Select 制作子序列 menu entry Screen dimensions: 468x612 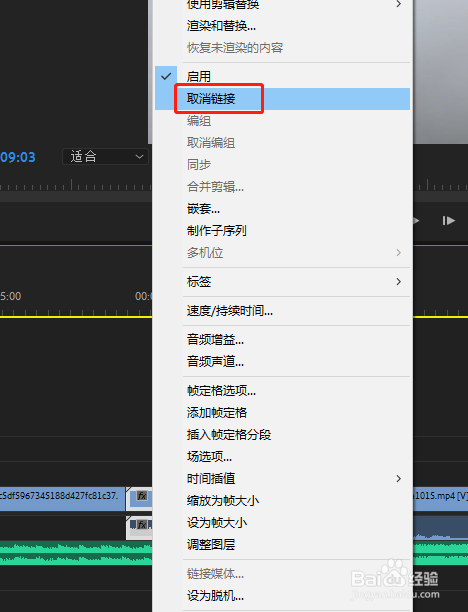point(283,231)
